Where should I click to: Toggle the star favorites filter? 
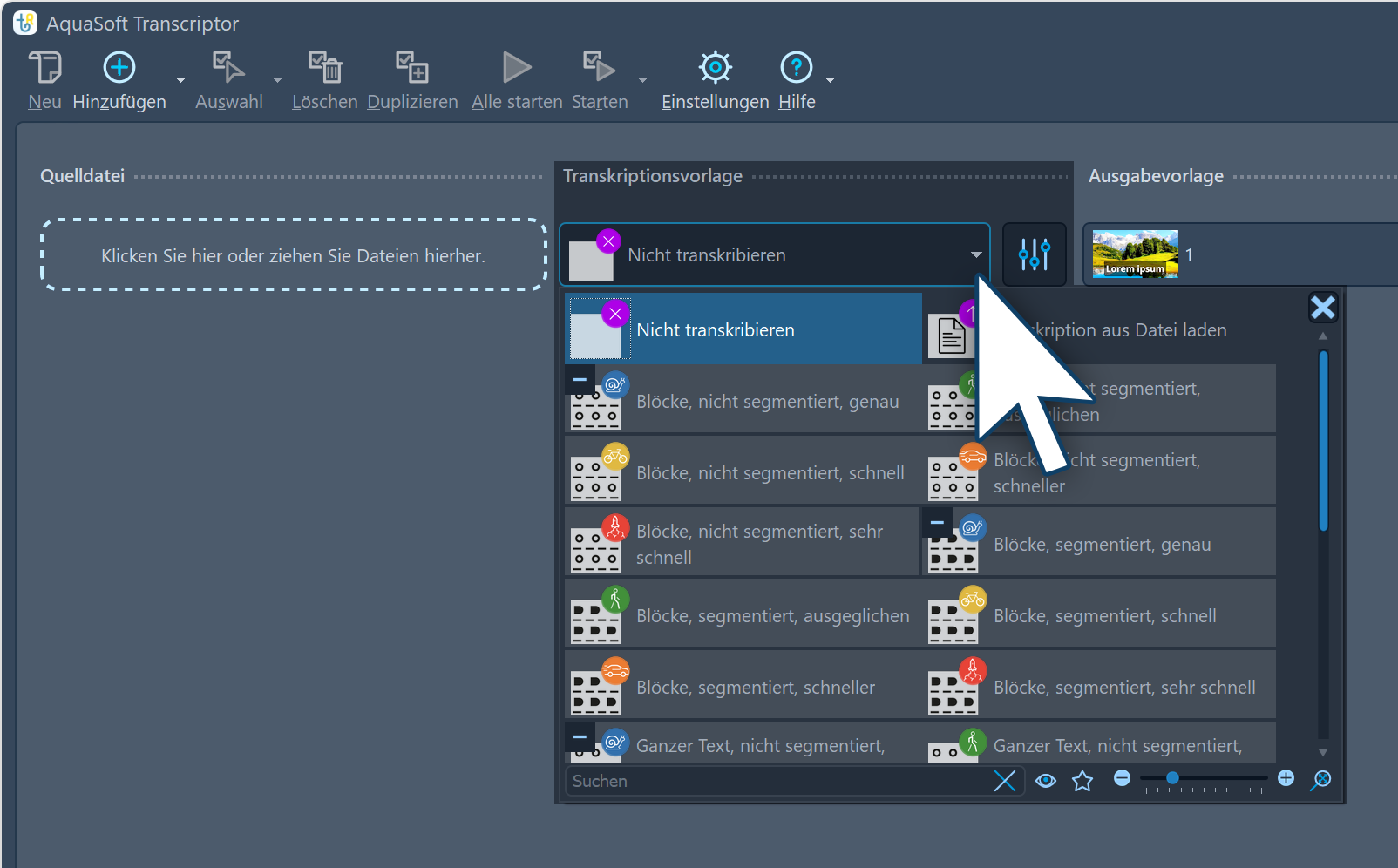coord(1082,781)
